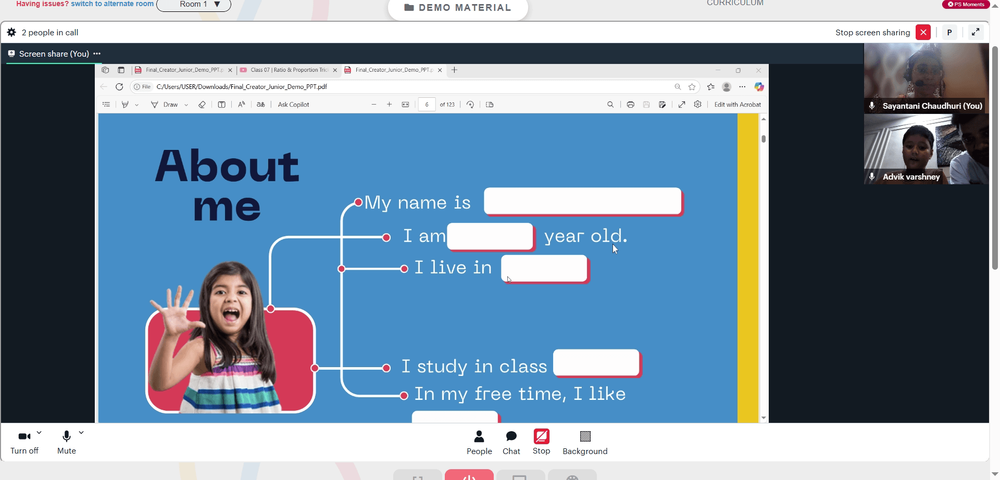Click the PDF page number field

[427, 105]
